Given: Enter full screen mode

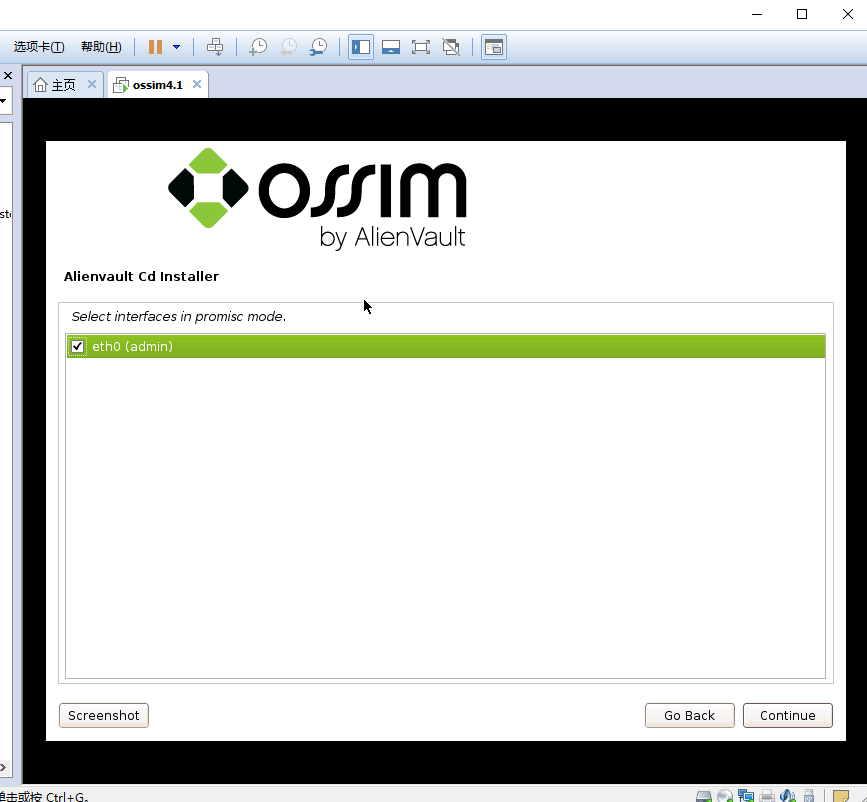Looking at the screenshot, I should click(x=421, y=47).
